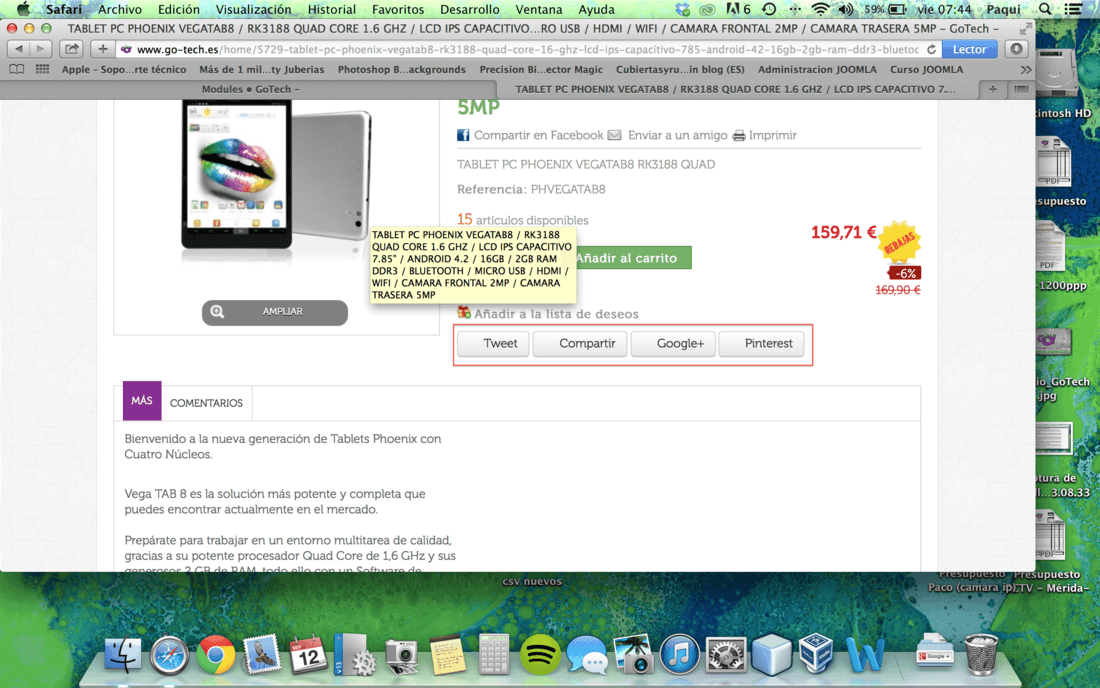
Task: Open Spotlight search in menu bar
Action: click(x=1045, y=9)
